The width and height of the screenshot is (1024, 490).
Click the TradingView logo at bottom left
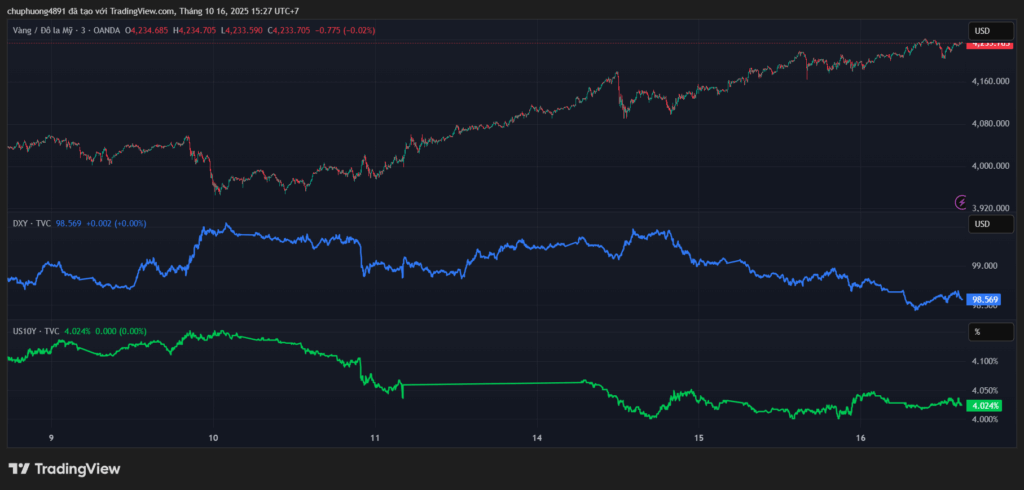point(64,468)
